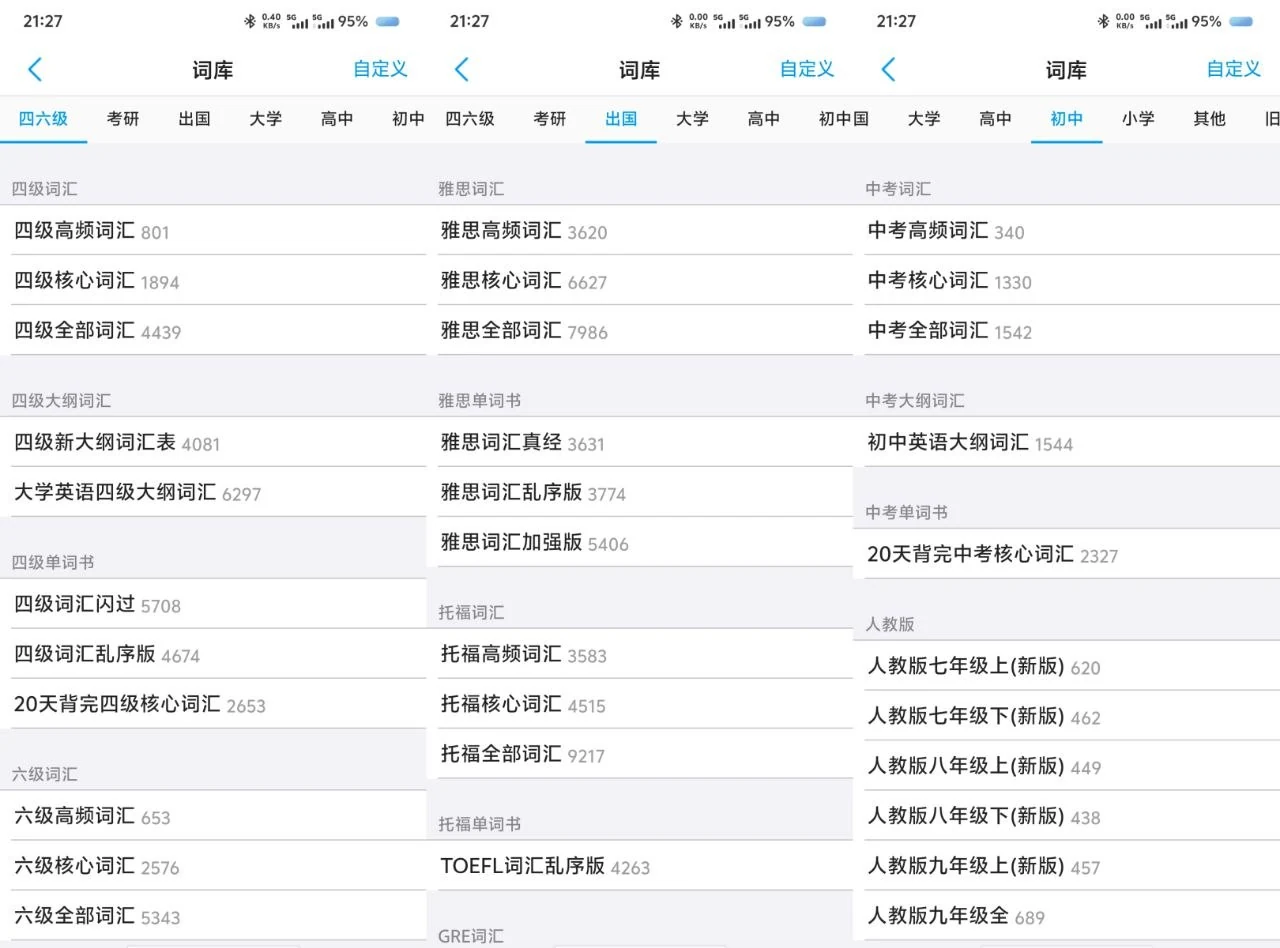Select 六级高频词汇 list
The height and width of the screenshot is (948, 1280).
point(213,817)
